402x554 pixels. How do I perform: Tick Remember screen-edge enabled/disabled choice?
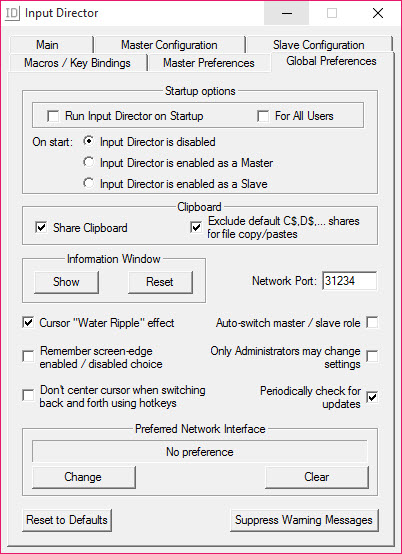click(28, 356)
